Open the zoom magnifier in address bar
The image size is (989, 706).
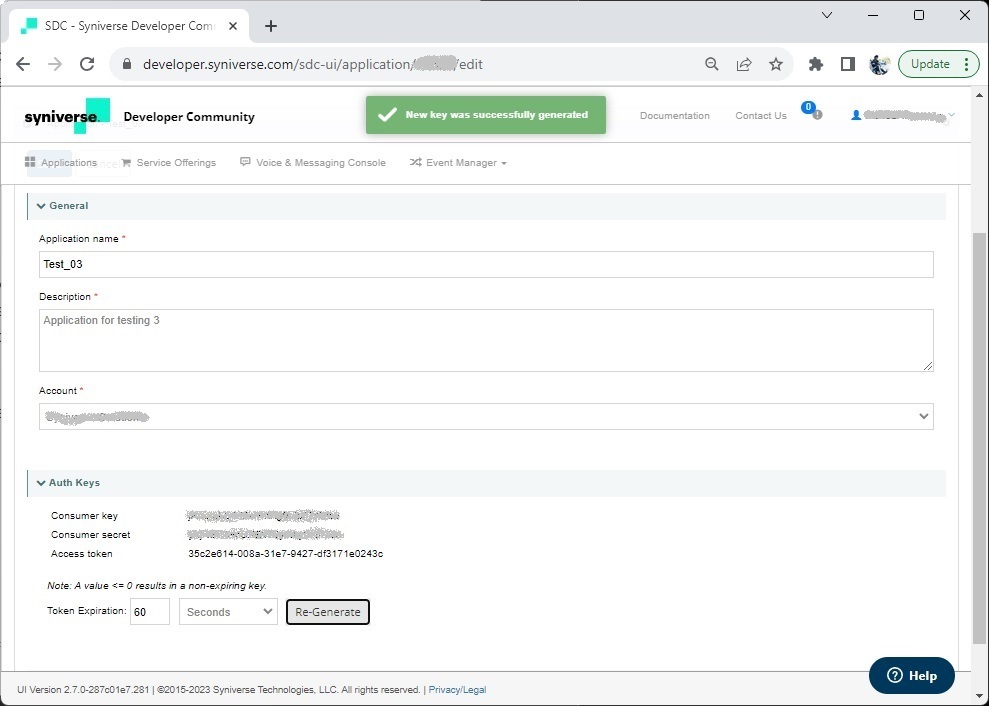(x=711, y=64)
